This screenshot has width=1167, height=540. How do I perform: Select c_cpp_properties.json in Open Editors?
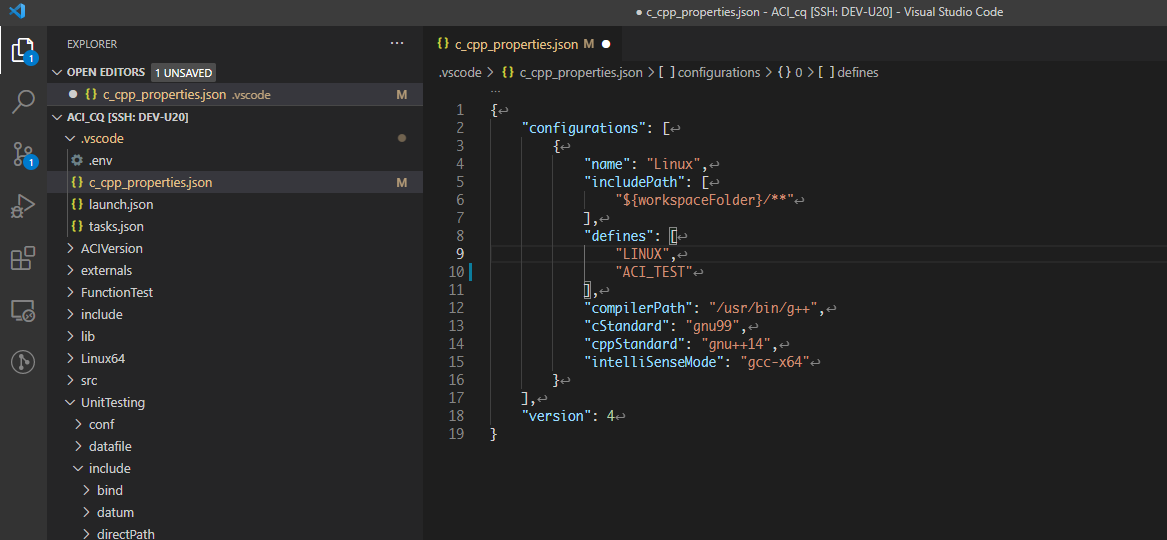pyautogui.click(x=235, y=94)
